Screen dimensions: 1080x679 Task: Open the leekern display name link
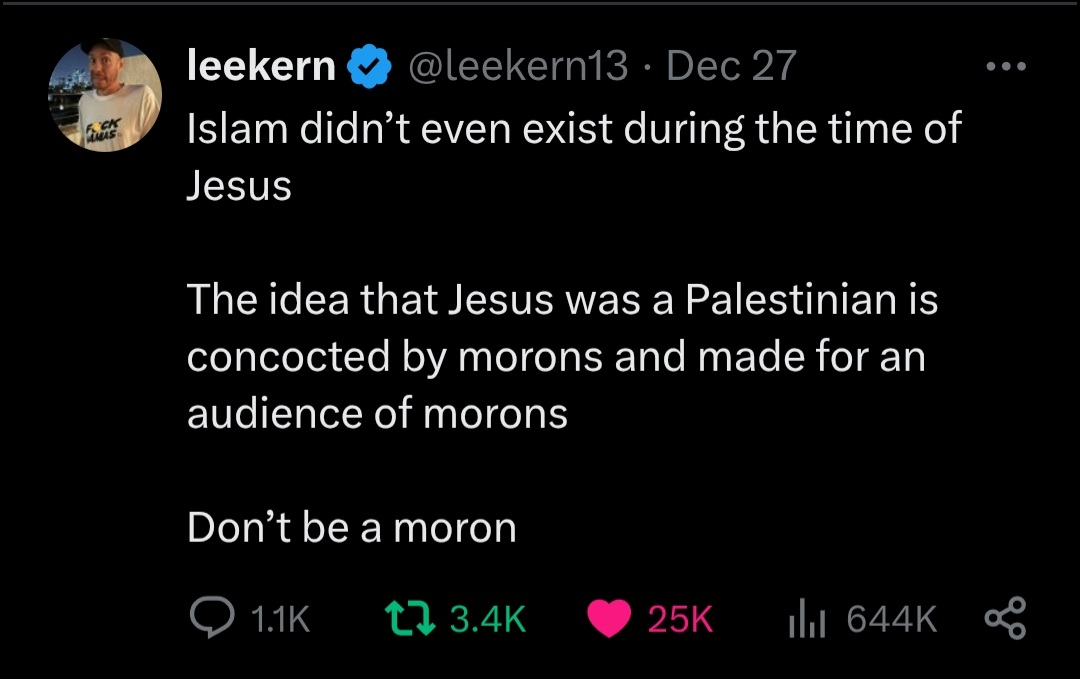(261, 66)
